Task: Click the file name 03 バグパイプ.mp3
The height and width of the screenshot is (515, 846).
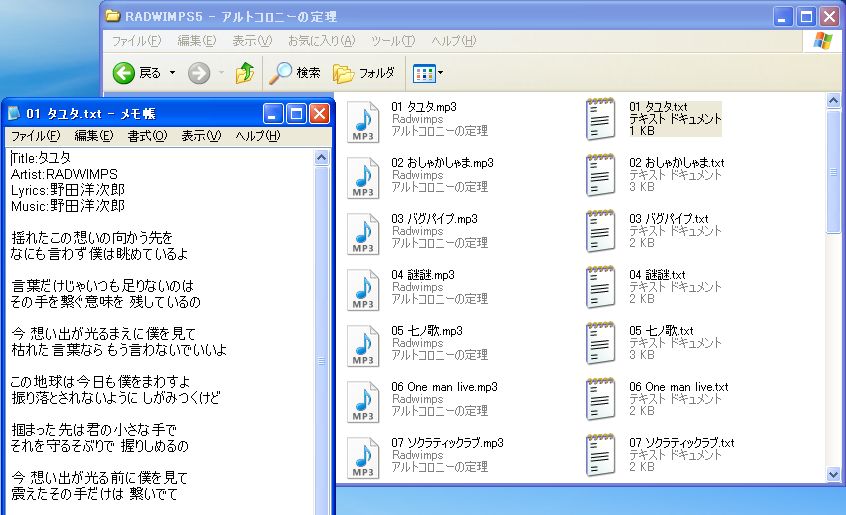Action: tap(434, 219)
